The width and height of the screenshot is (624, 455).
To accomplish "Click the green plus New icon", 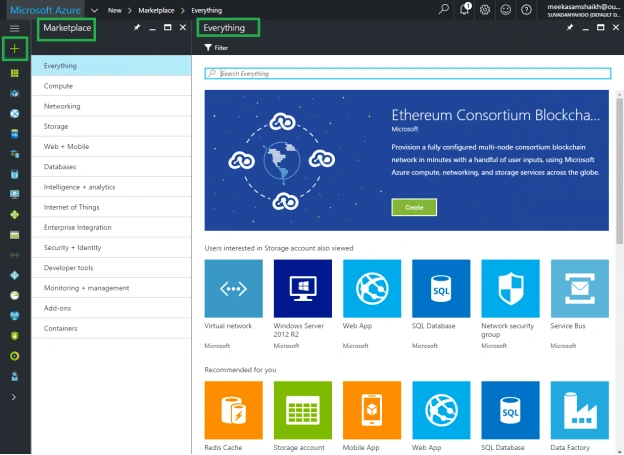I will (15, 49).
